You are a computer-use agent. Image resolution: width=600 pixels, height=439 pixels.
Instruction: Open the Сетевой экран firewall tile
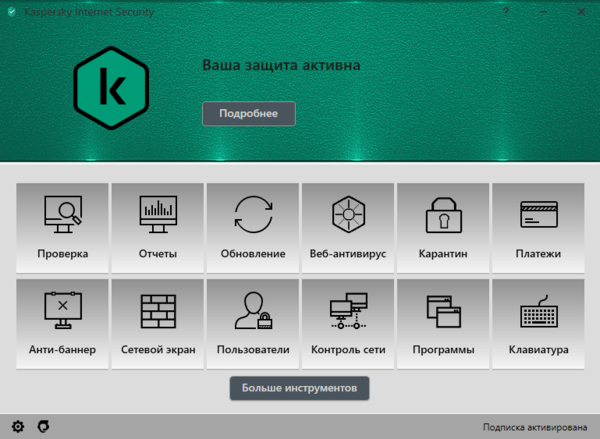pos(158,324)
